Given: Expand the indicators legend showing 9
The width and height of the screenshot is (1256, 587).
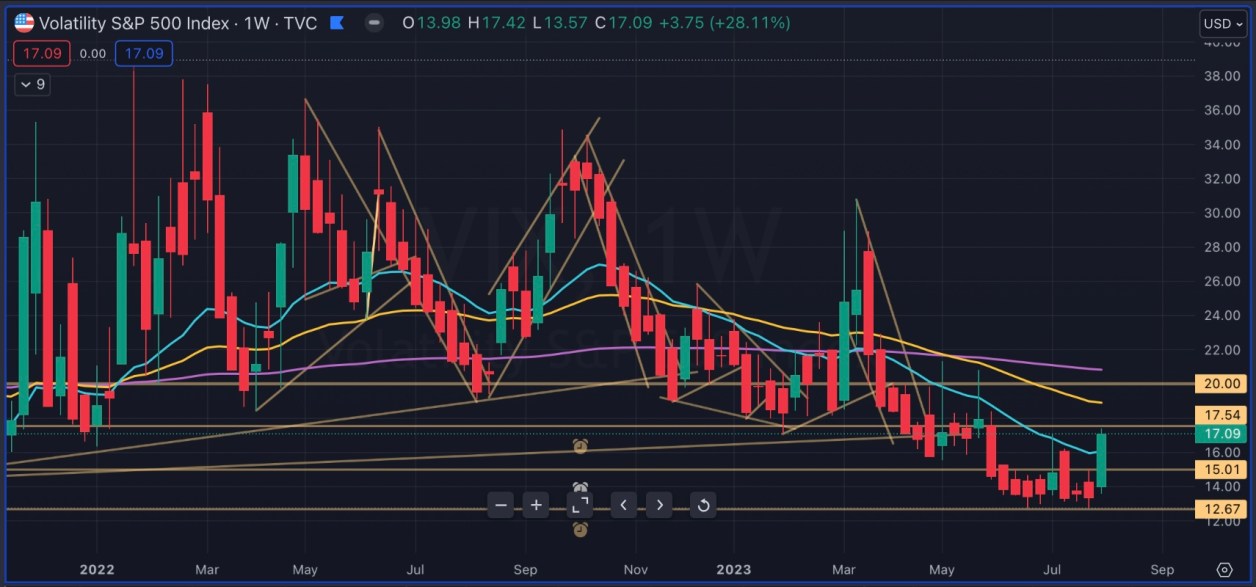Looking at the screenshot, I should [x=31, y=85].
